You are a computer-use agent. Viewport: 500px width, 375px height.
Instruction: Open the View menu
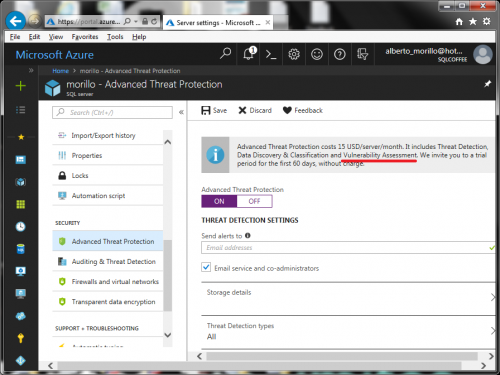pyautogui.click(x=56, y=37)
